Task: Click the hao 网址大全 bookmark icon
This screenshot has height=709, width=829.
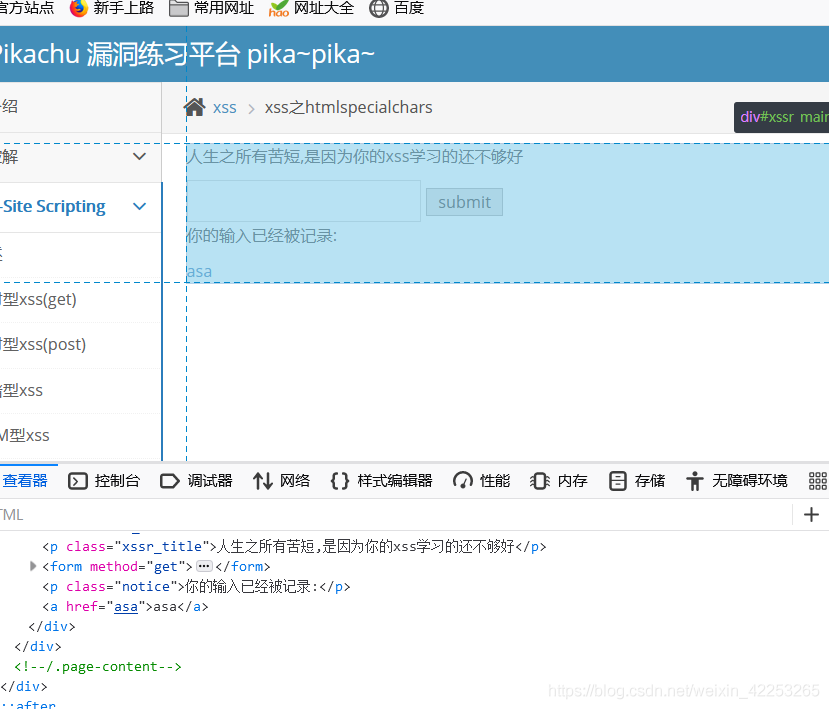Action: click(x=279, y=8)
